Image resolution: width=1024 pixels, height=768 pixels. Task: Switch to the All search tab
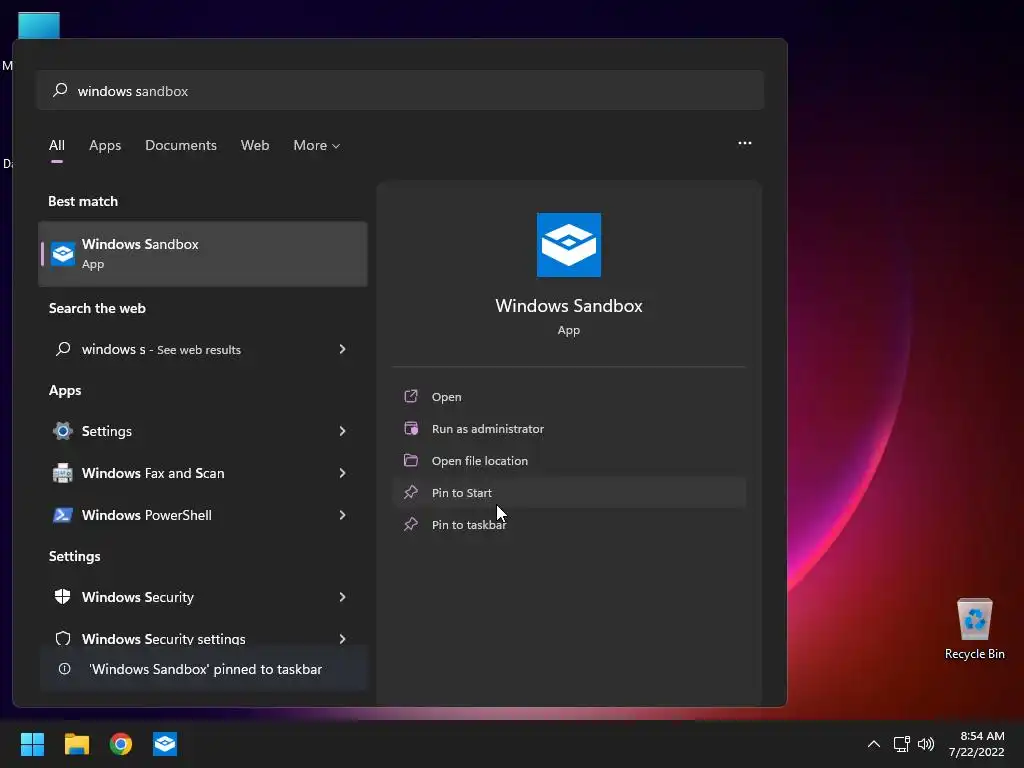57,146
